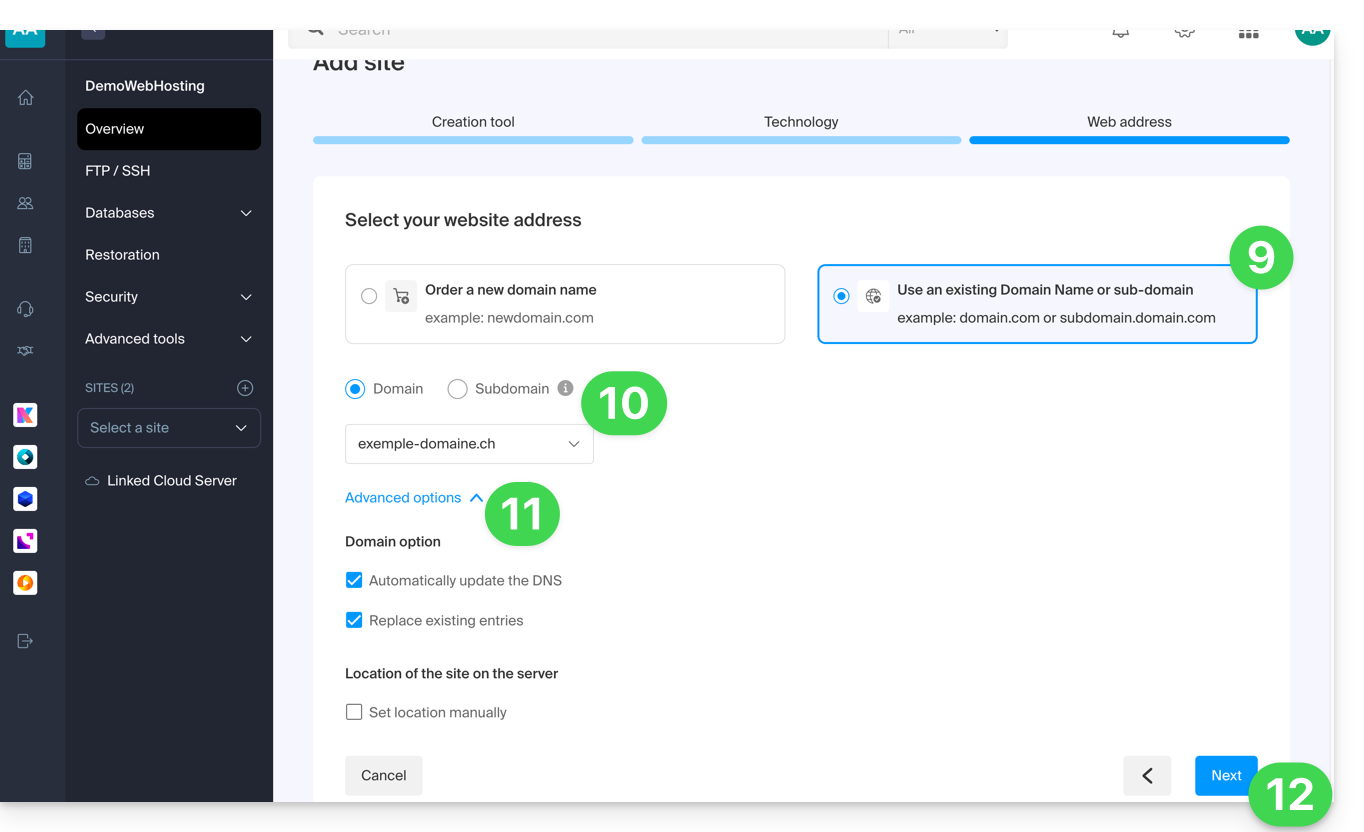The width and height of the screenshot is (1364, 832).
Task: Click the Linked Cloud Server link
Action: tap(171, 481)
